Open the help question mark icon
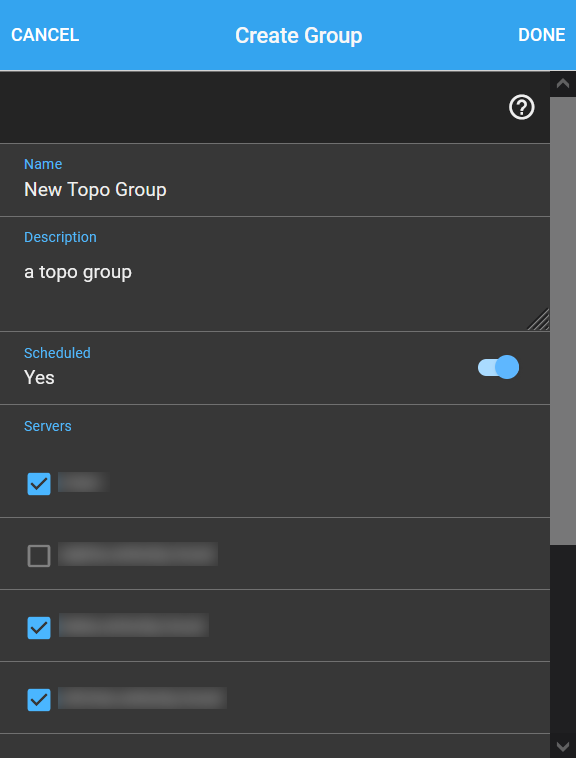Image resolution: width=576 pixels, height=758 pixels. (x=521, y=107)
